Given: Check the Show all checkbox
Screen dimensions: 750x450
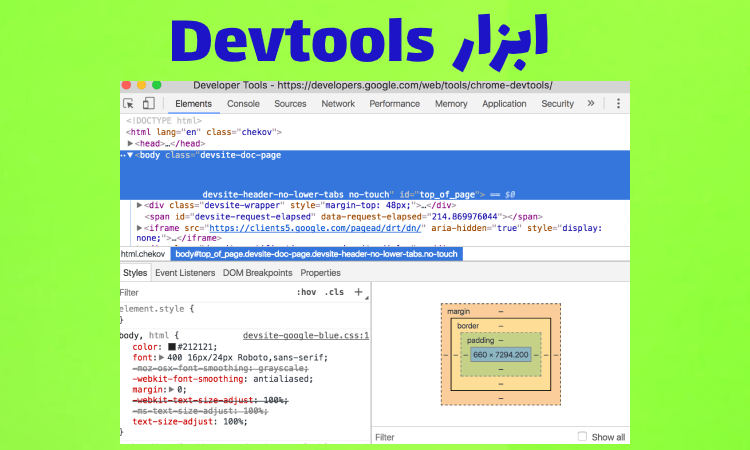Looking at the screenshot, I should [582, 436].
